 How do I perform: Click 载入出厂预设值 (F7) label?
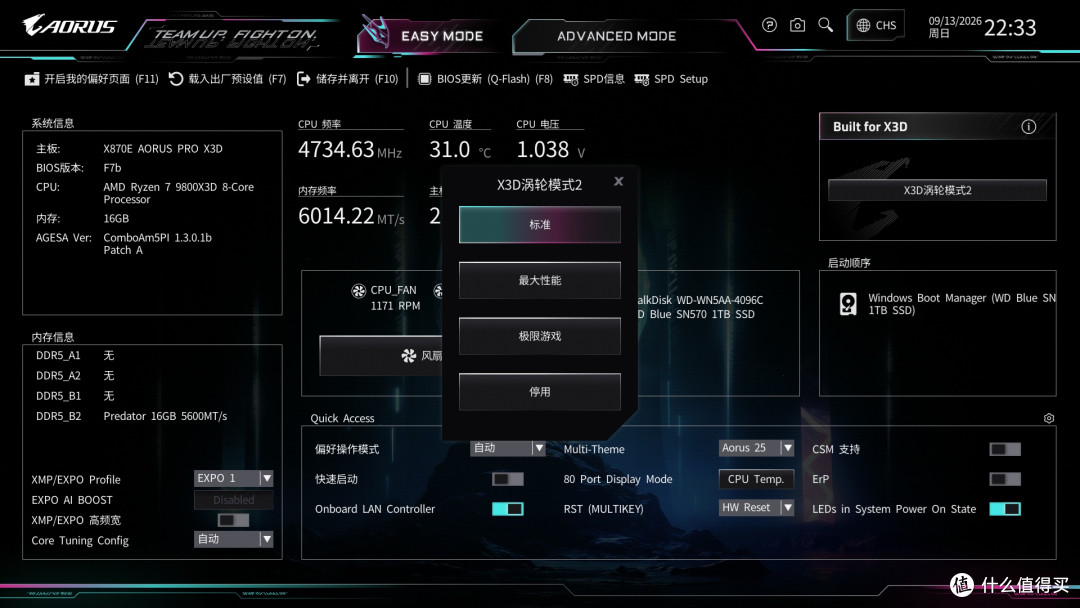237,79
